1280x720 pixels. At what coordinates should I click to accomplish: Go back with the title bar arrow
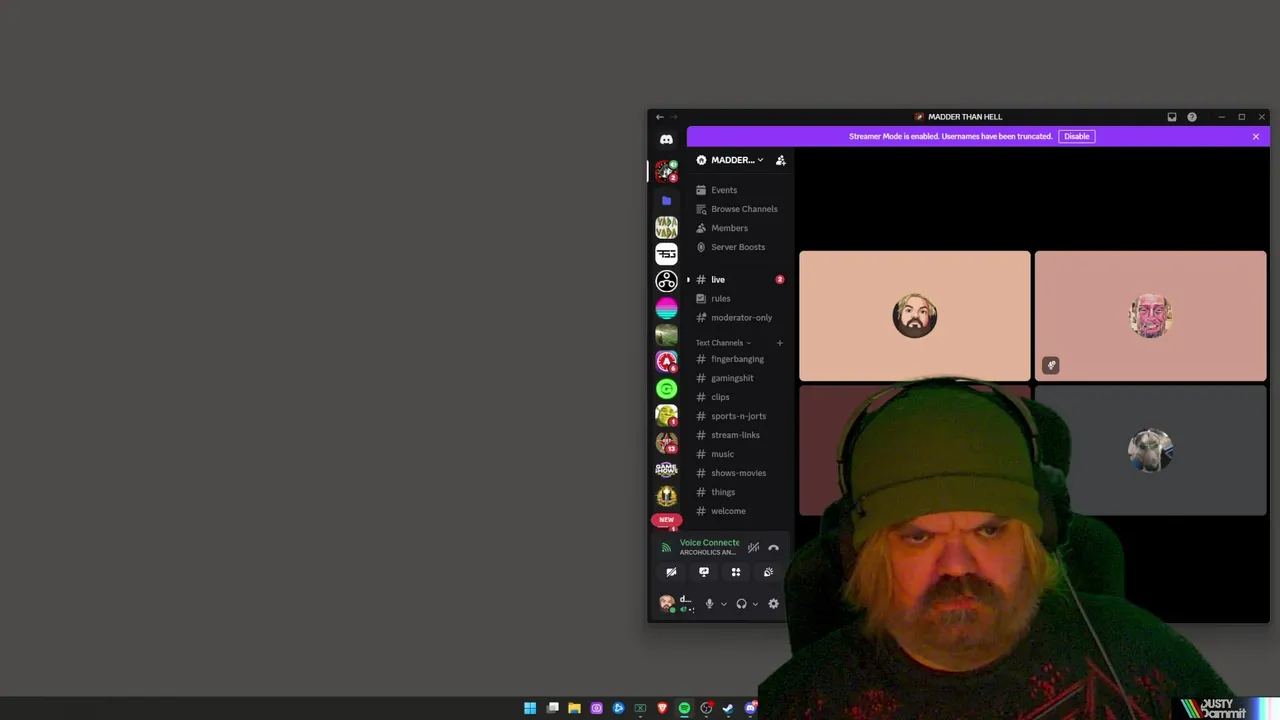click(x=659, y=117)
